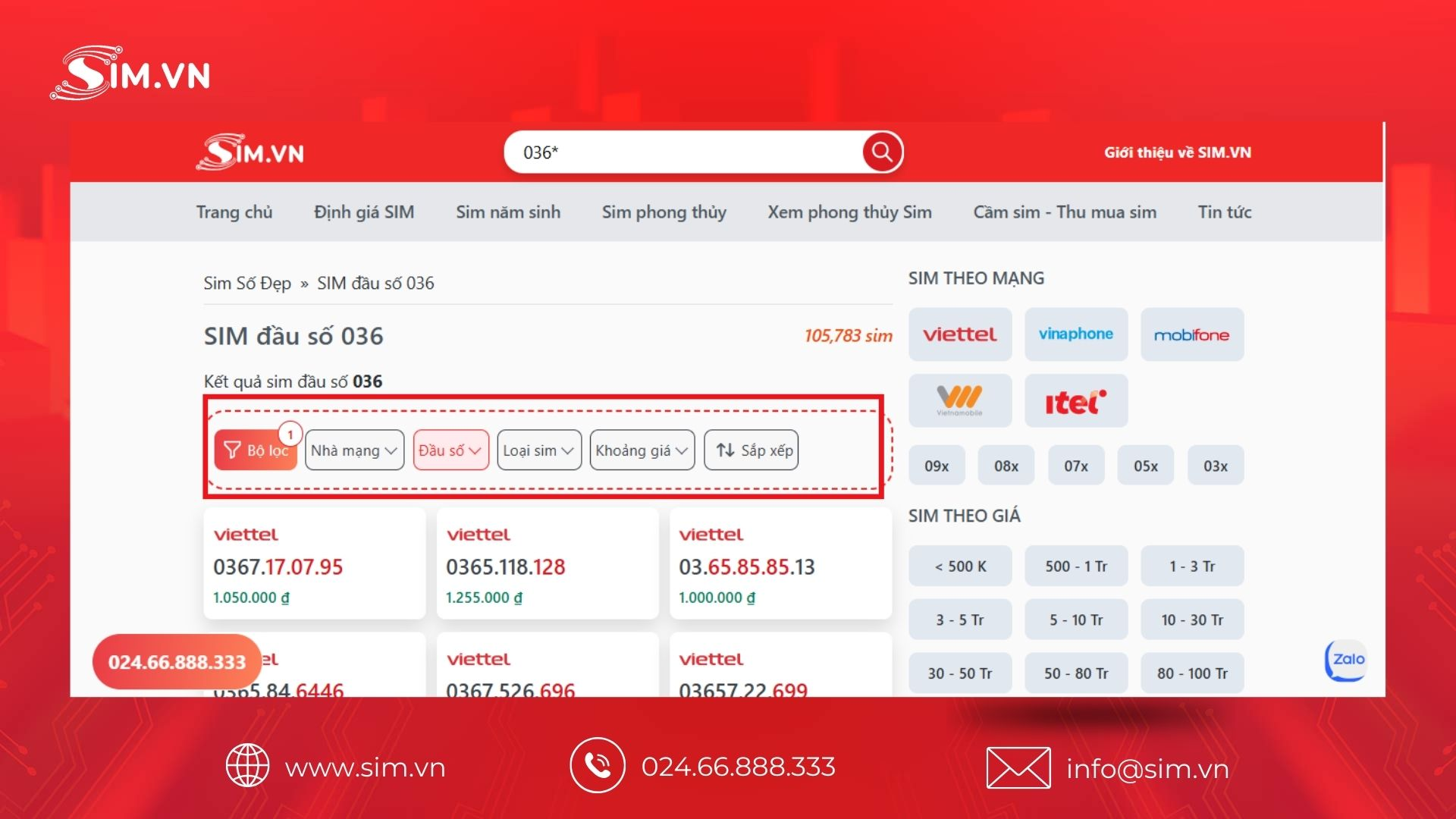
Task: Click the www.sim.vn footer text
Action: click(365, 767)
